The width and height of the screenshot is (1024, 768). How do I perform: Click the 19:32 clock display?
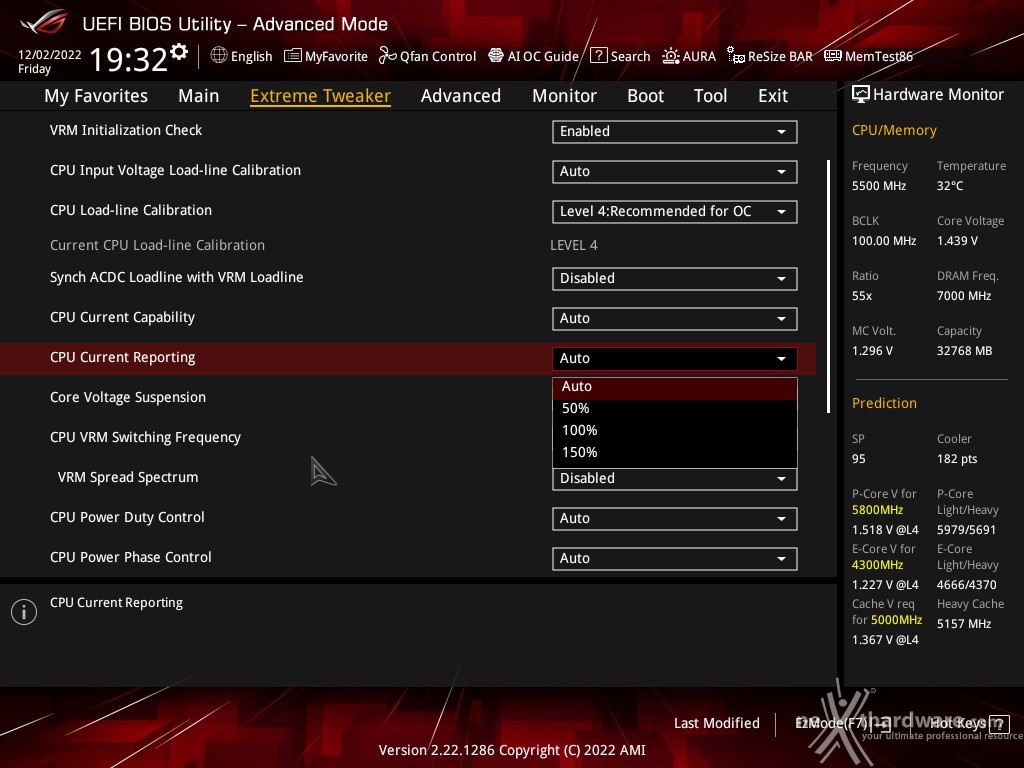(x=129, y=59)
